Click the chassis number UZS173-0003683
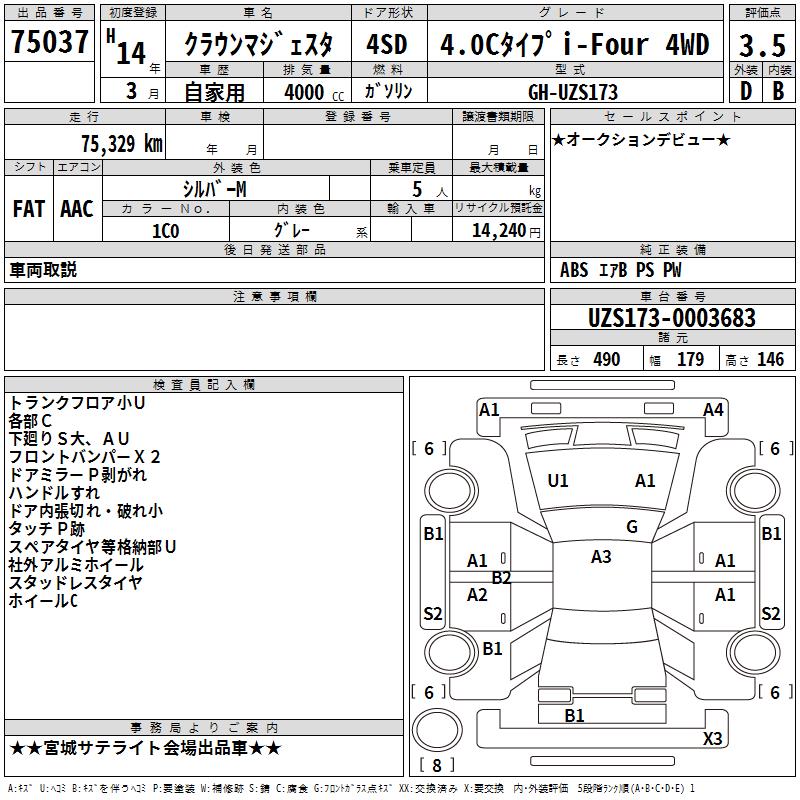800x800 pixels. click(x=671, y=318)
